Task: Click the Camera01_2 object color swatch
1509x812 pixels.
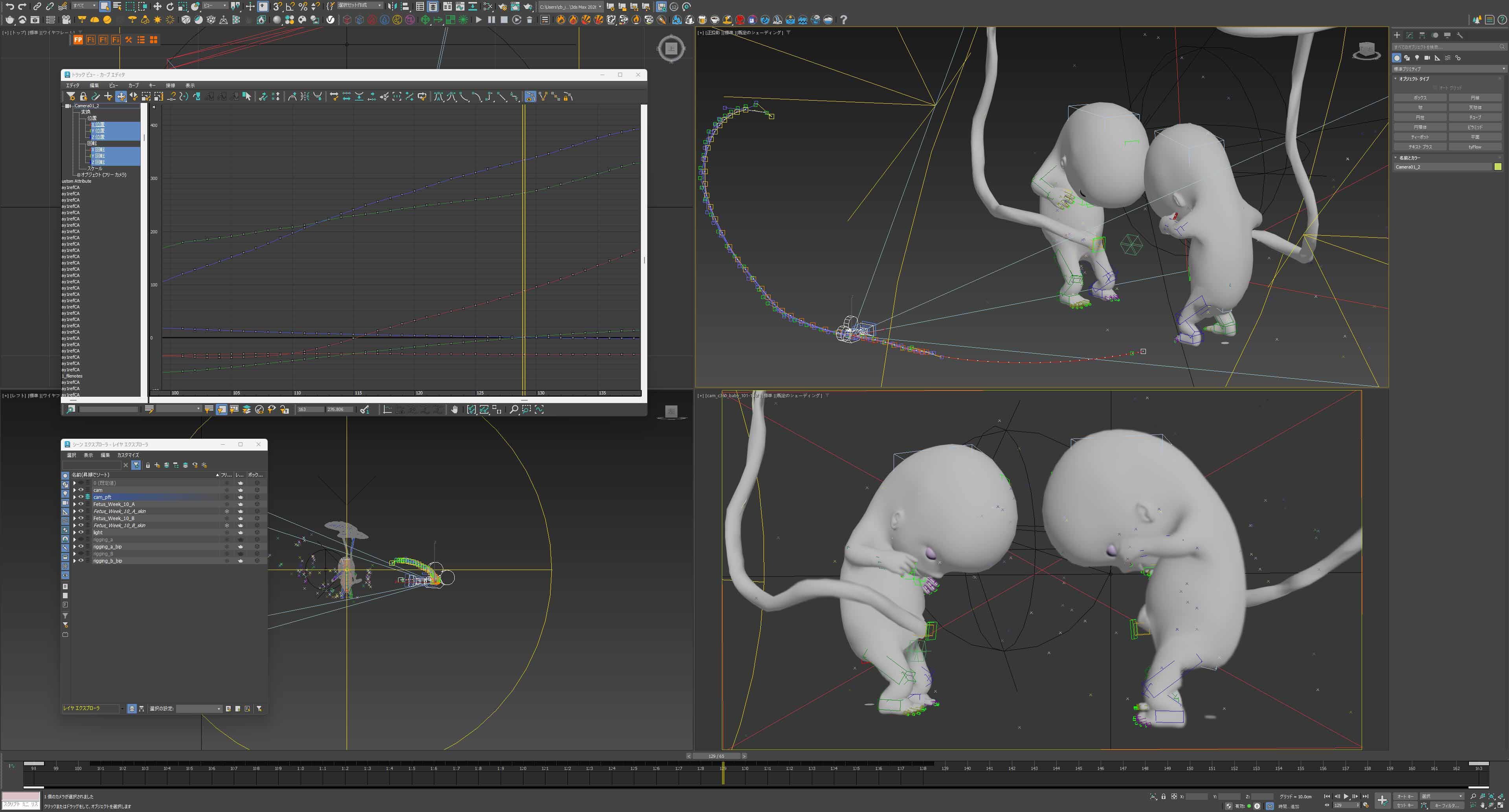Action: tap(1498, 167)
